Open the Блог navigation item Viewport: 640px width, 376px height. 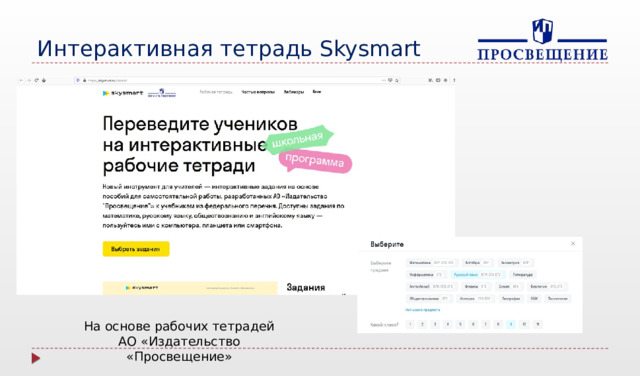point(317,92)
